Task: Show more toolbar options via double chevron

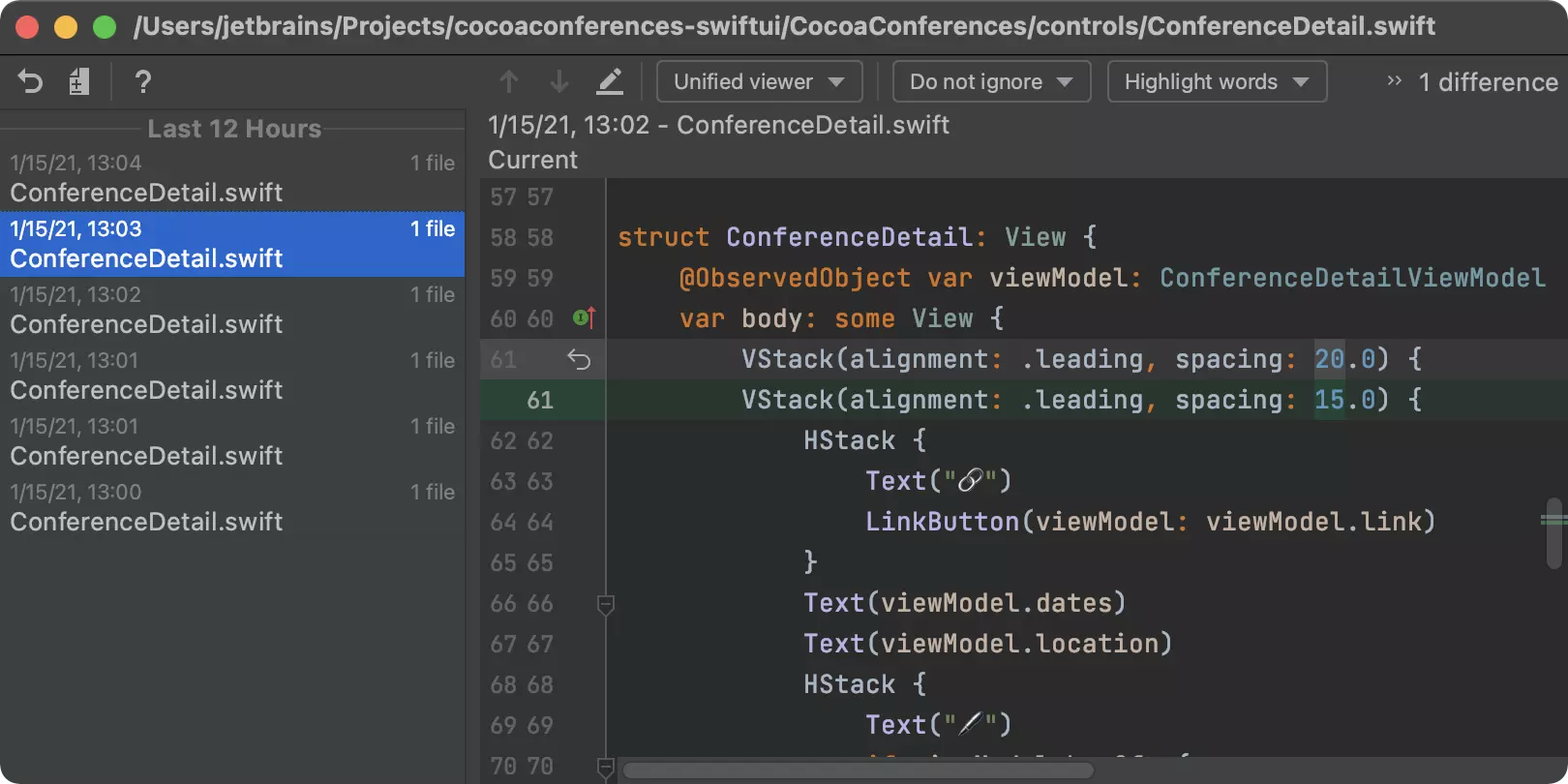Action: (x=1394, y=81)
